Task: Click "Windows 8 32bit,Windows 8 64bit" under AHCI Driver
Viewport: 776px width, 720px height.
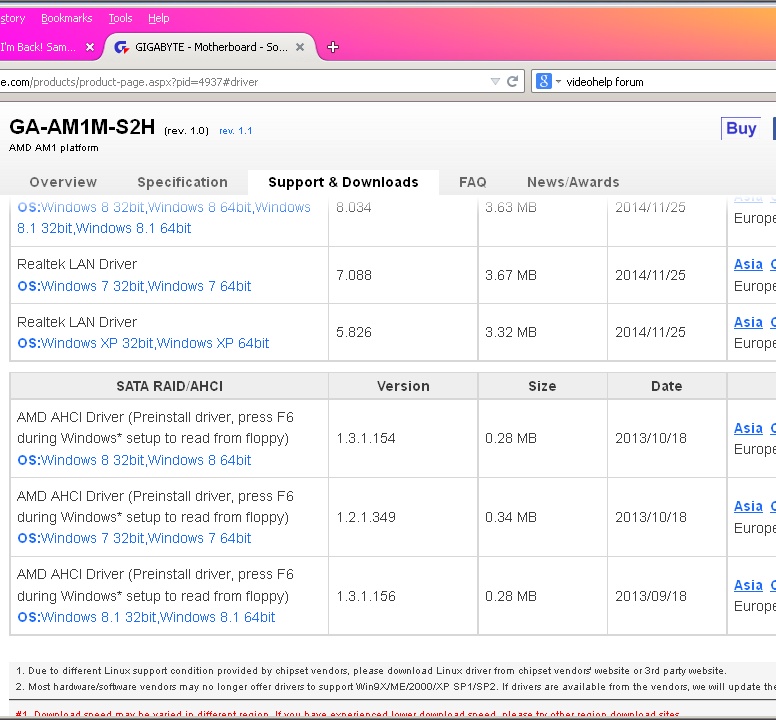Action: pyautogui.click(x=146, y=460)
